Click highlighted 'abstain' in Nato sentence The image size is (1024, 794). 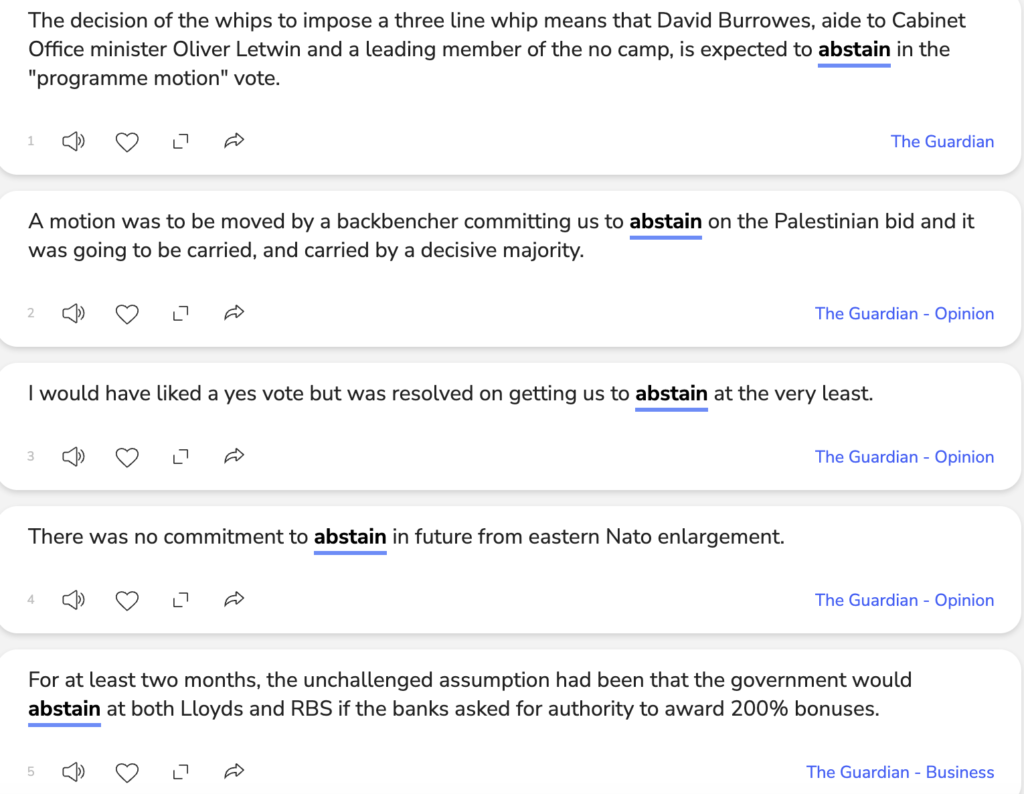tap(350, 537)
